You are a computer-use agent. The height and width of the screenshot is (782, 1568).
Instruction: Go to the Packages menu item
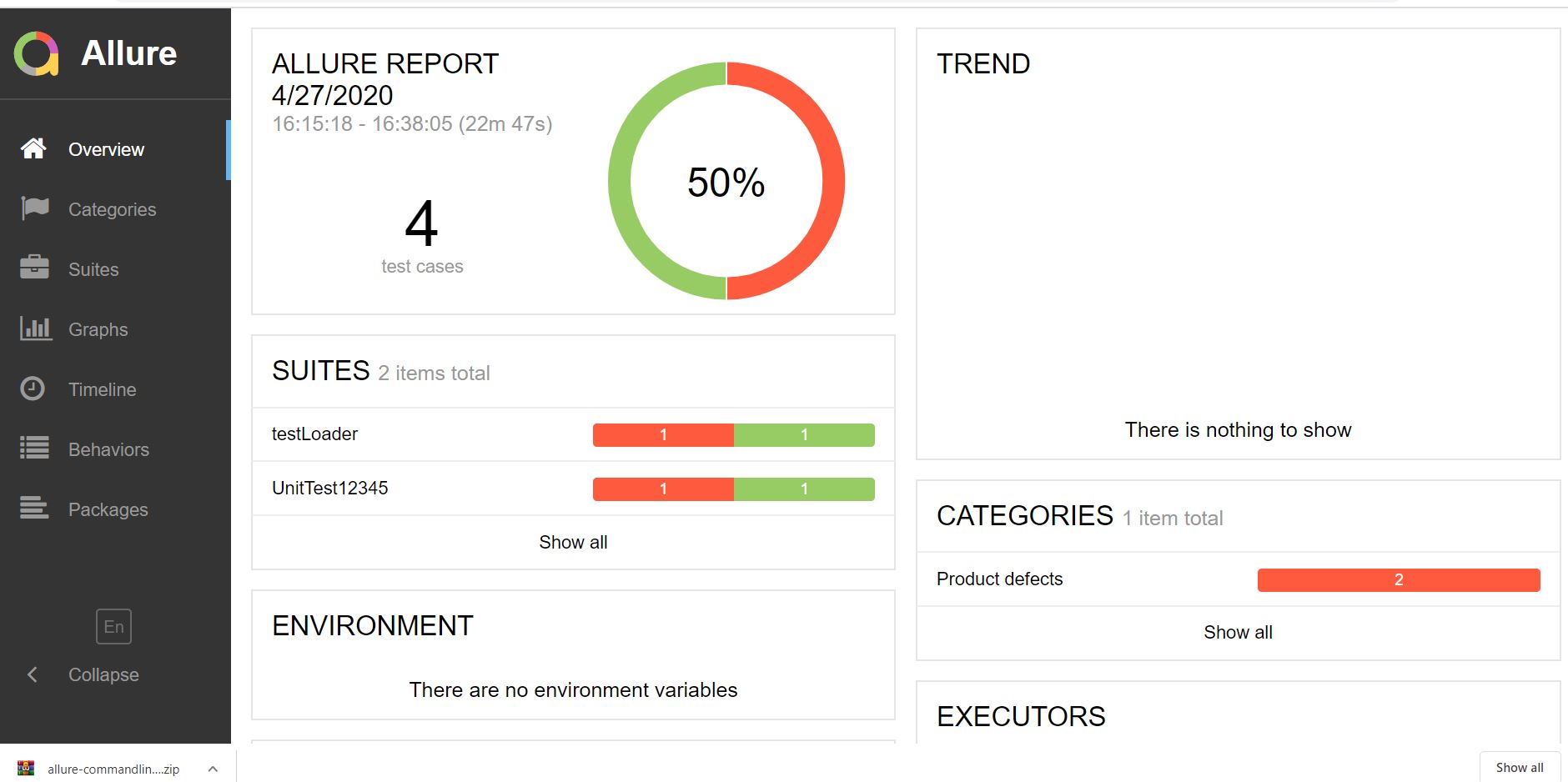coord(108,509)
